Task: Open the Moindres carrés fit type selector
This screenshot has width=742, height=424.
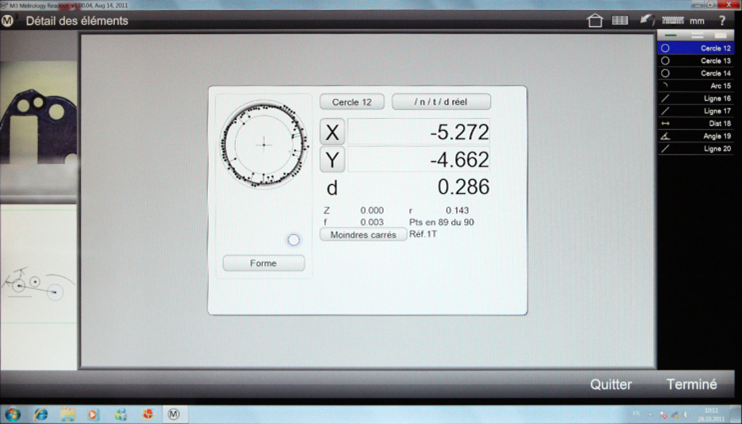Action: [363, 235]
